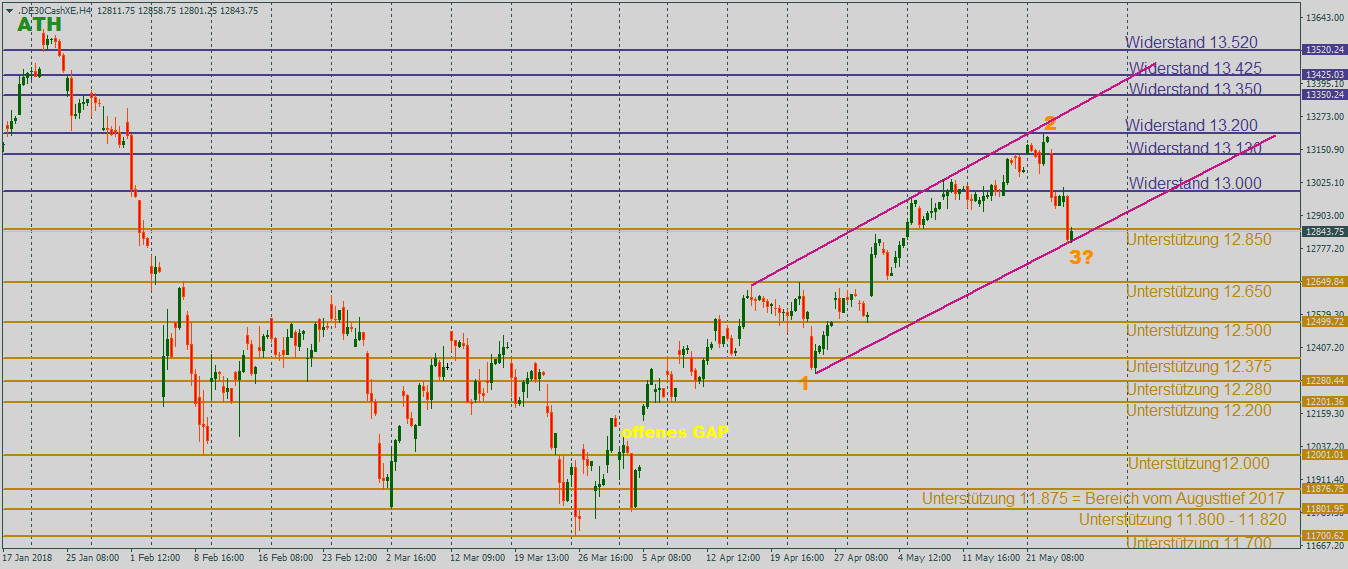Click the 13643.00 price scale value
Viewport: 1348px width, 569px height.
point(1324,18)
